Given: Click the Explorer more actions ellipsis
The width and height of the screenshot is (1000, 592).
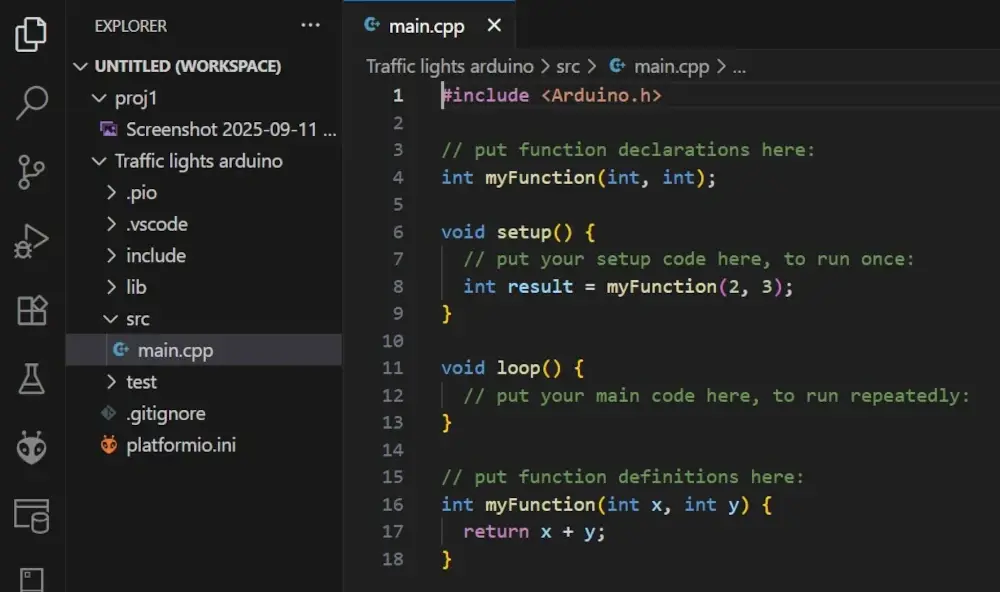Looking at the screenshot, I should coord(310,26).
